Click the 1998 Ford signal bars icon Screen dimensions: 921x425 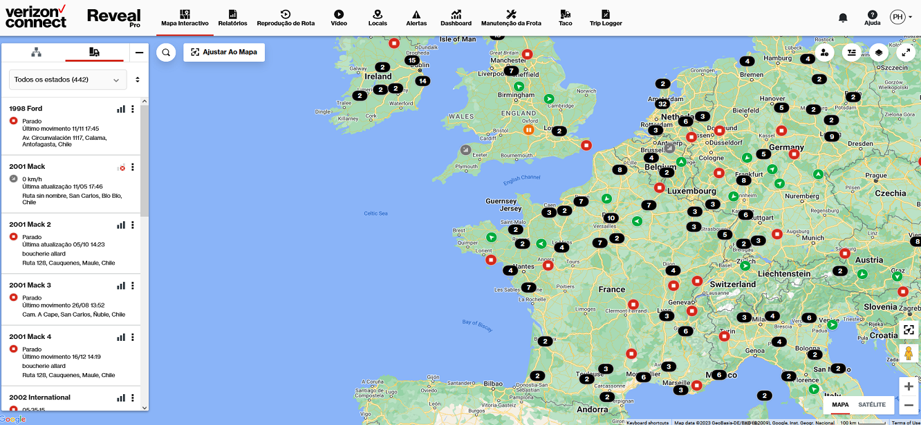tap(121, 109)
